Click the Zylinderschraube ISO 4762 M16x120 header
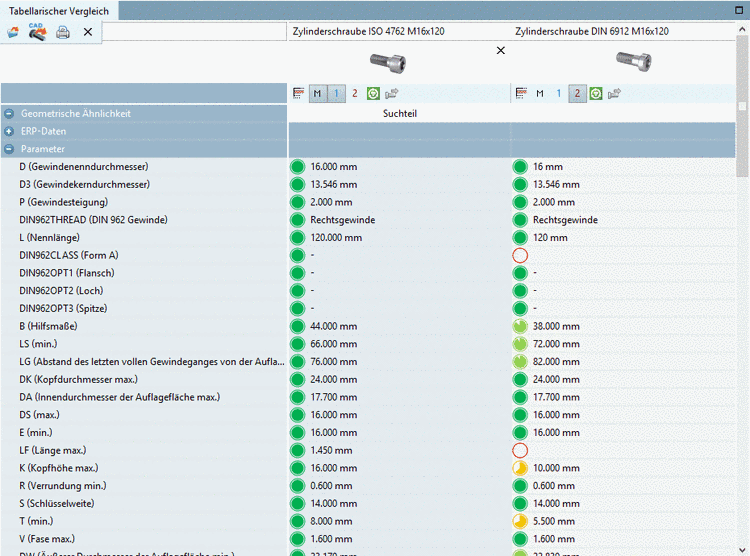The width and height of the screenshot is (750, 556). 368,32
